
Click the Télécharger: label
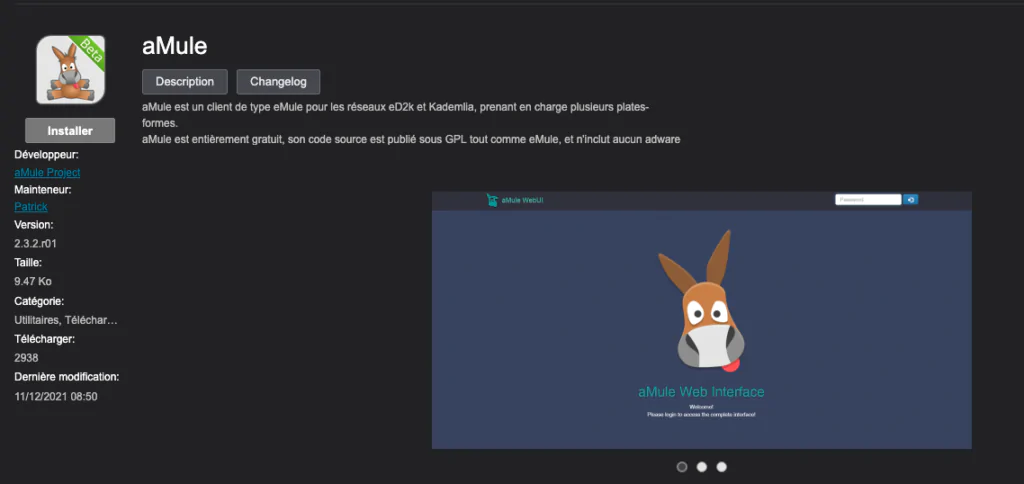(44, 339)
